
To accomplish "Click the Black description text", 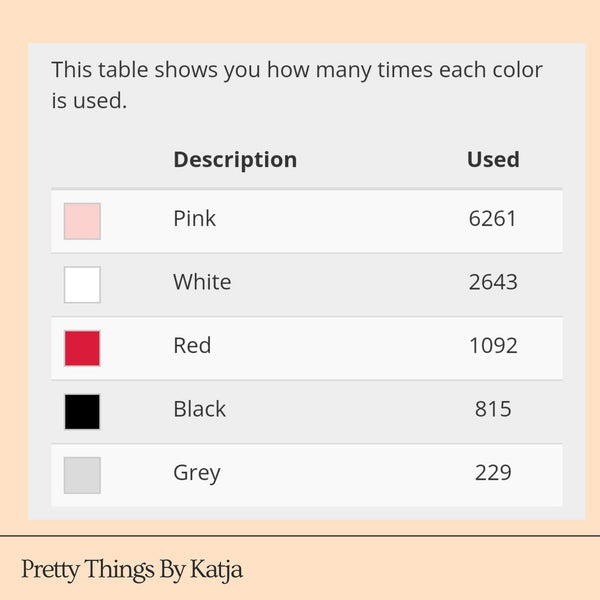I will pyautogui.click(x=200, y=409).
